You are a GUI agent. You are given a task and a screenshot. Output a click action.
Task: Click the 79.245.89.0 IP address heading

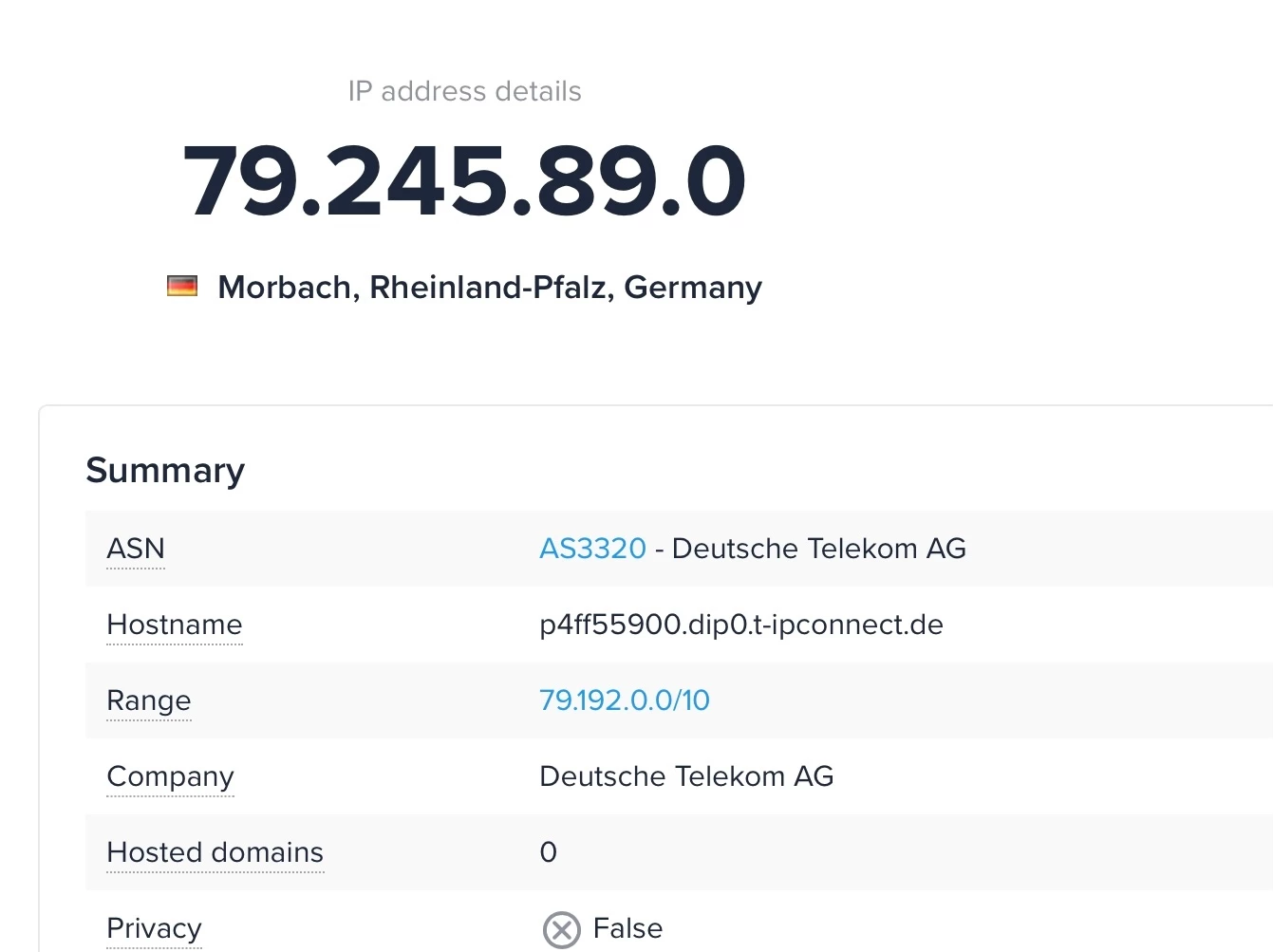pyautogui.click(x=464, y=180)
